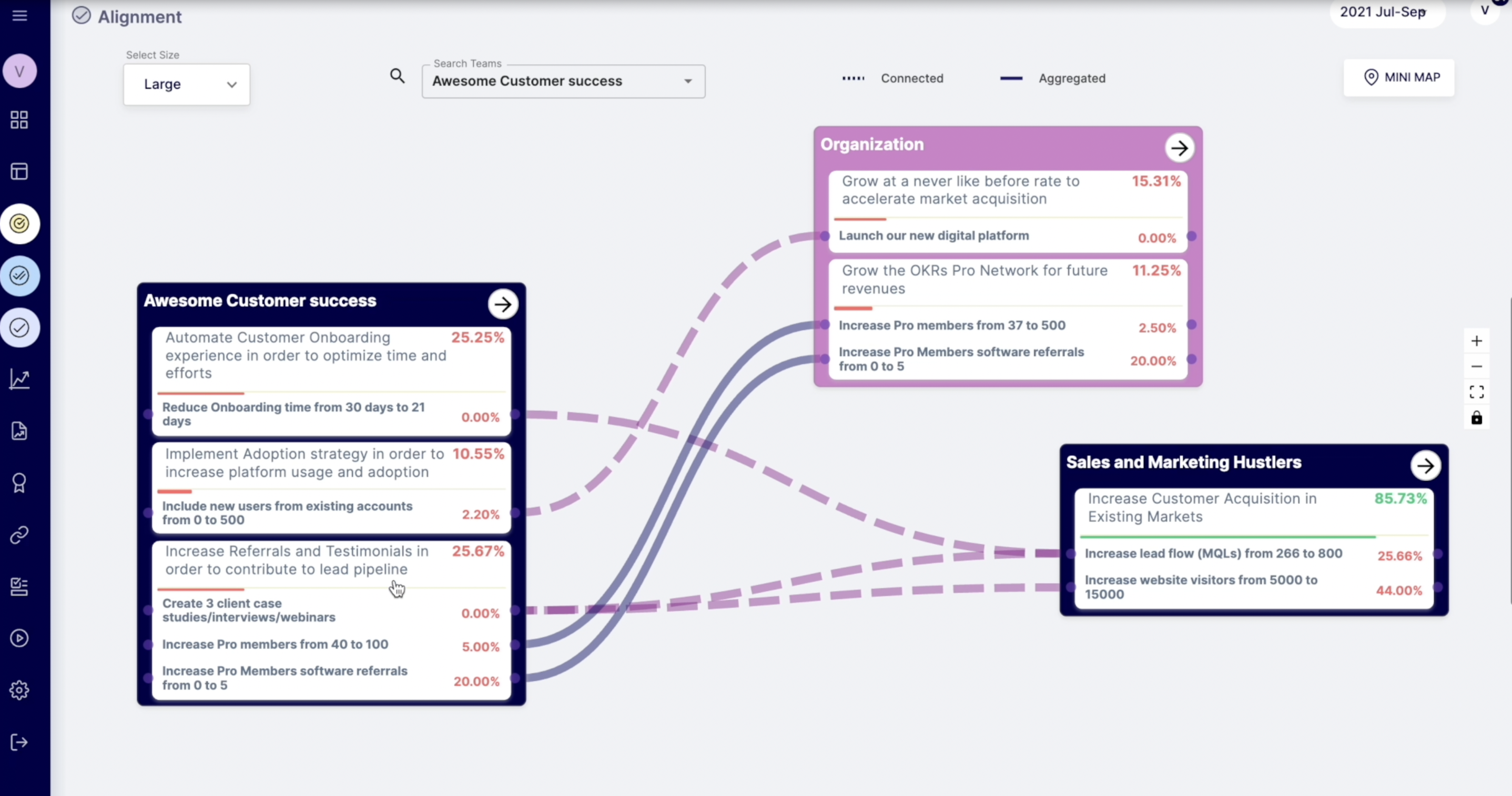Toggle the MINI MAP display
Viewport: 1512px width, 796px height.
tap(1399, 77)
